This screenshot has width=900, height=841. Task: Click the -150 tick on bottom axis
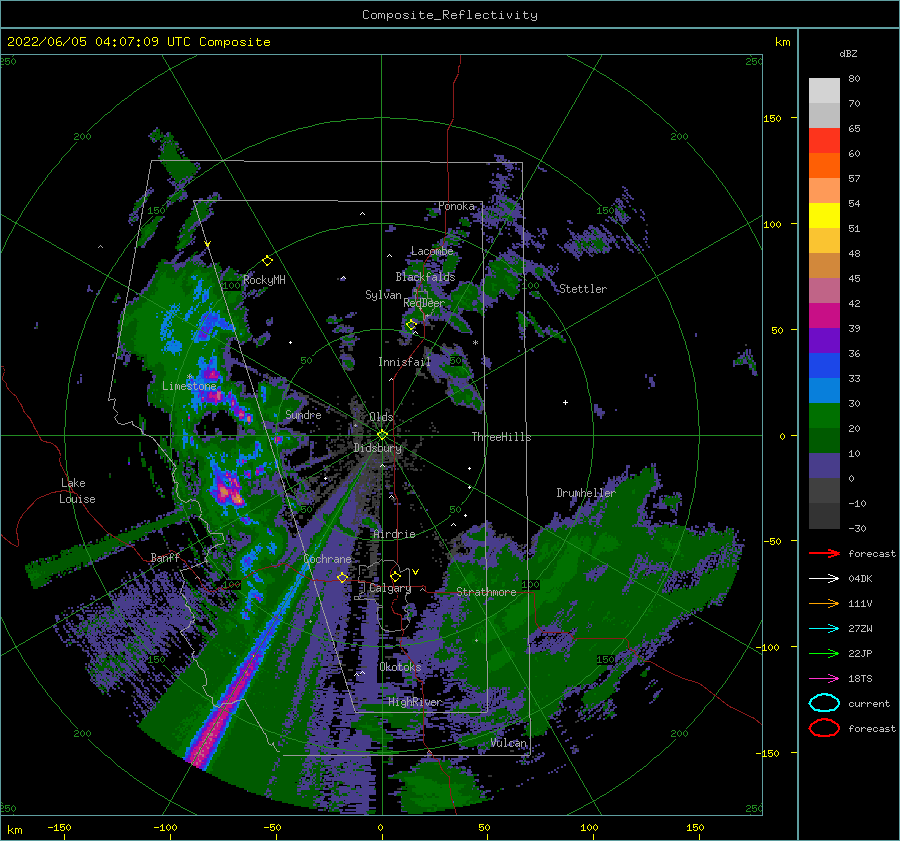[x=59, y=827]
